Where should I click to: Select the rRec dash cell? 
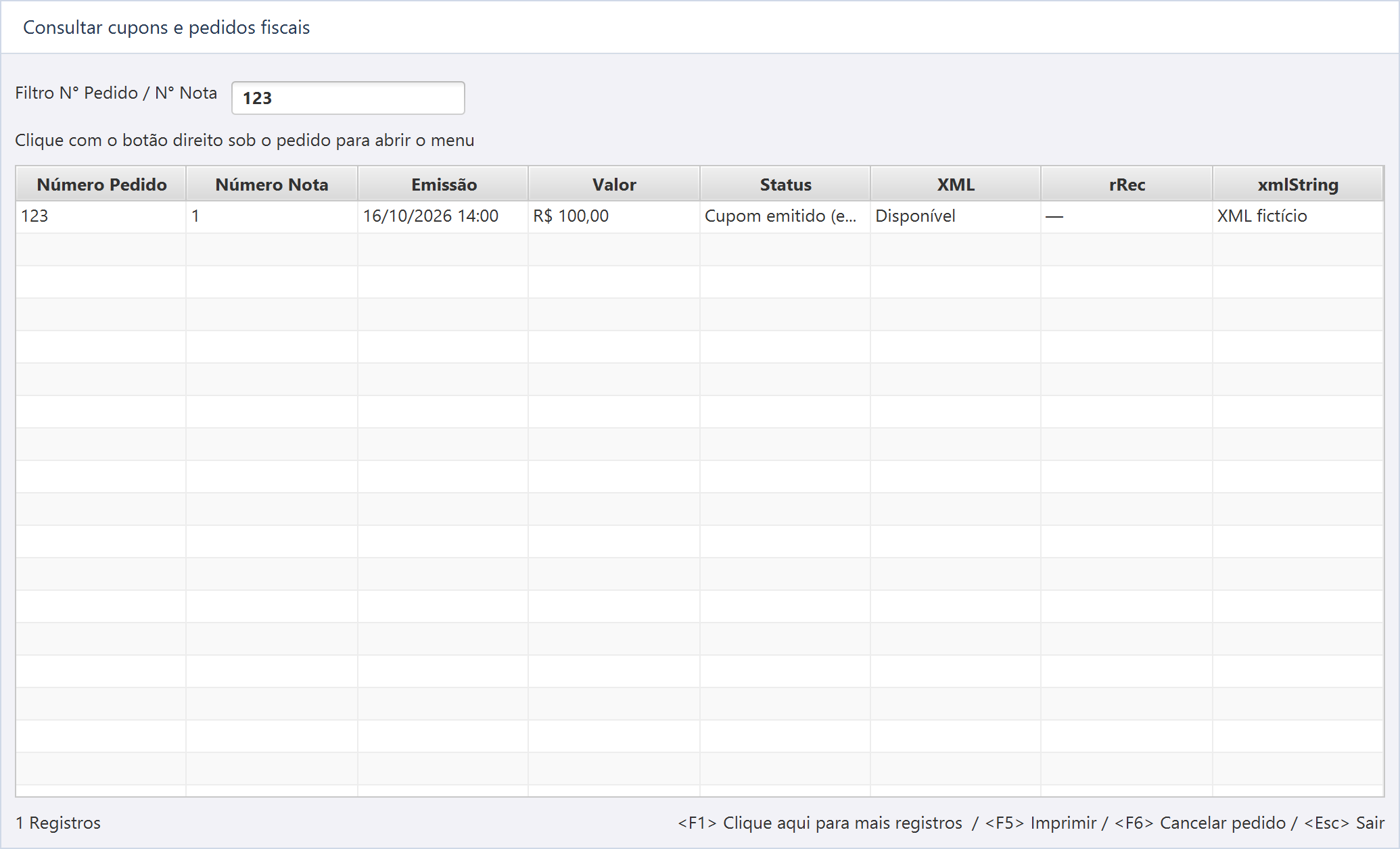[x=1127, y=216]
